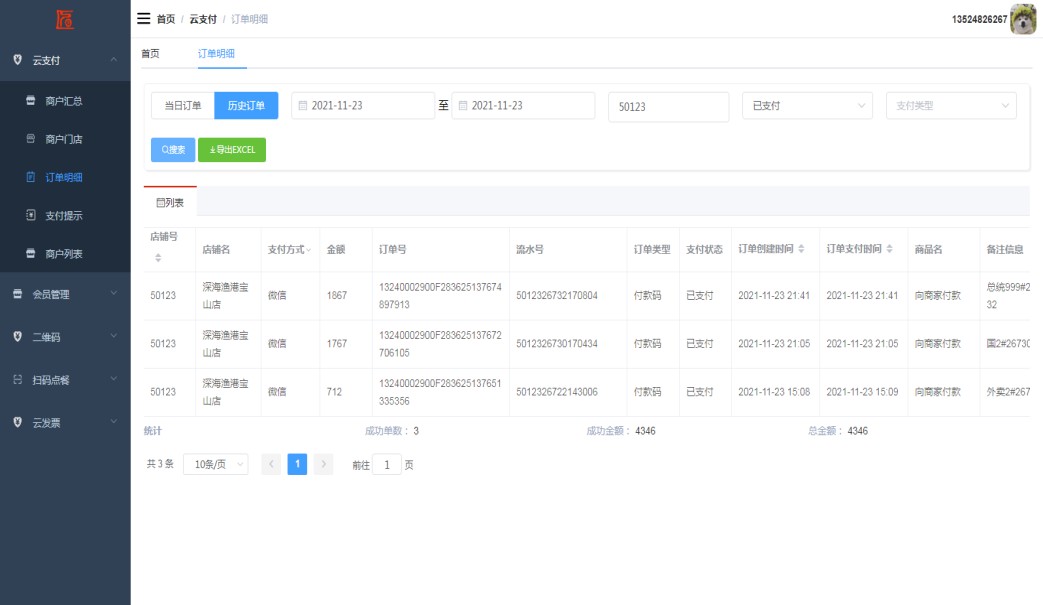Click the hamburger menu collapse icon

144,19
